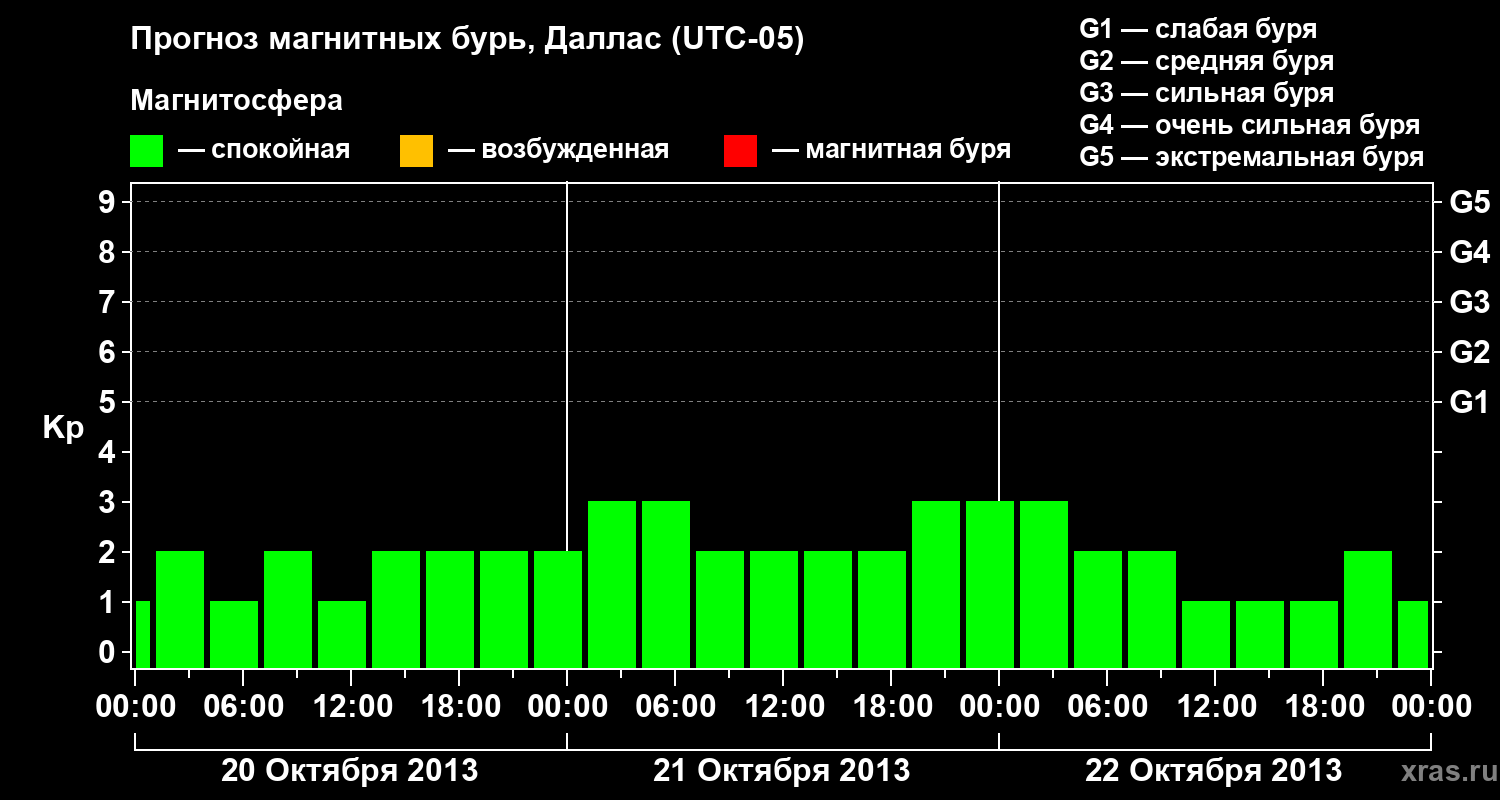
Task: Click the red 'магнитная буря' legend swatch
Action: (x=740, y=151)
